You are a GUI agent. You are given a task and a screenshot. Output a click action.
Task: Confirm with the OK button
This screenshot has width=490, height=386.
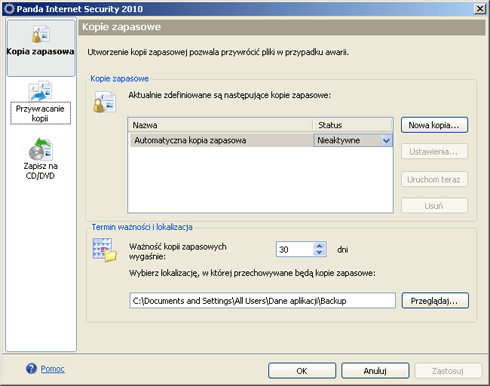302,371
